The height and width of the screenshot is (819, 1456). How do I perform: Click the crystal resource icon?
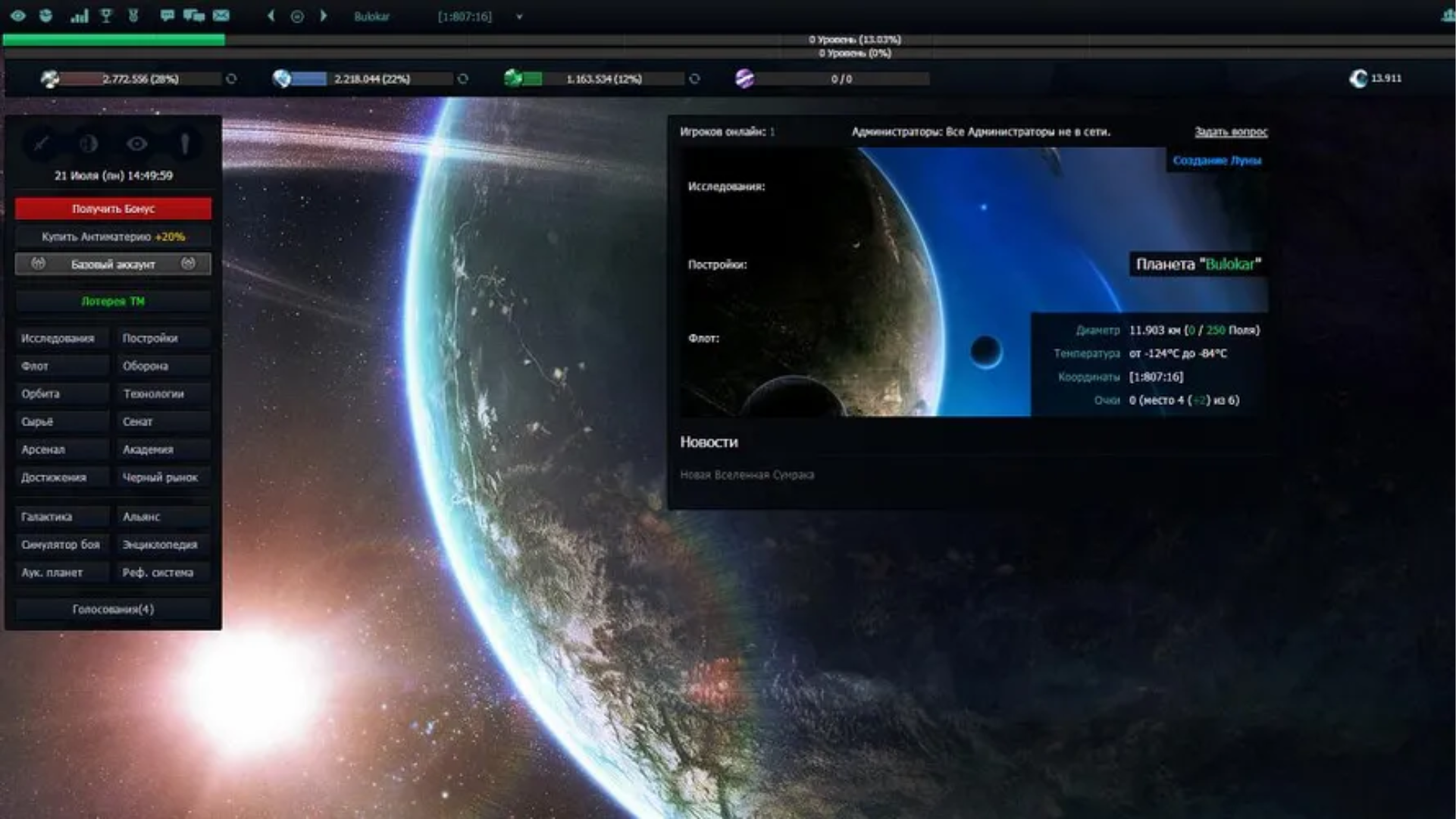[x=281, y=79]
